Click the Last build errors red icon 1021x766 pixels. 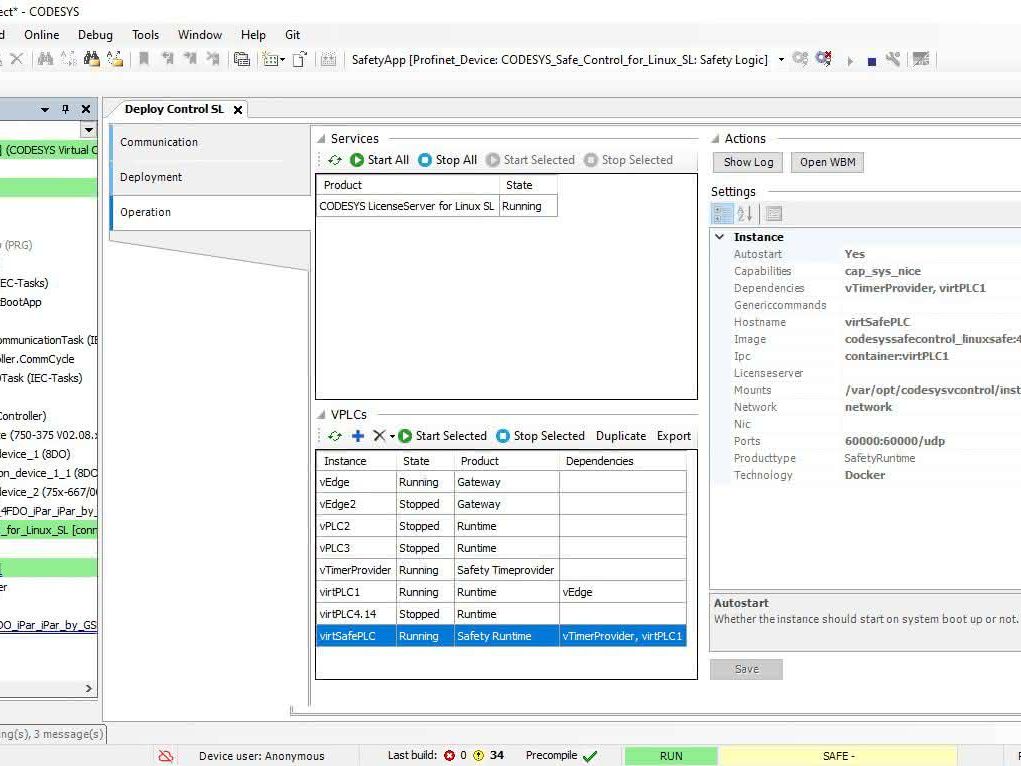click(x=449, y=756)
